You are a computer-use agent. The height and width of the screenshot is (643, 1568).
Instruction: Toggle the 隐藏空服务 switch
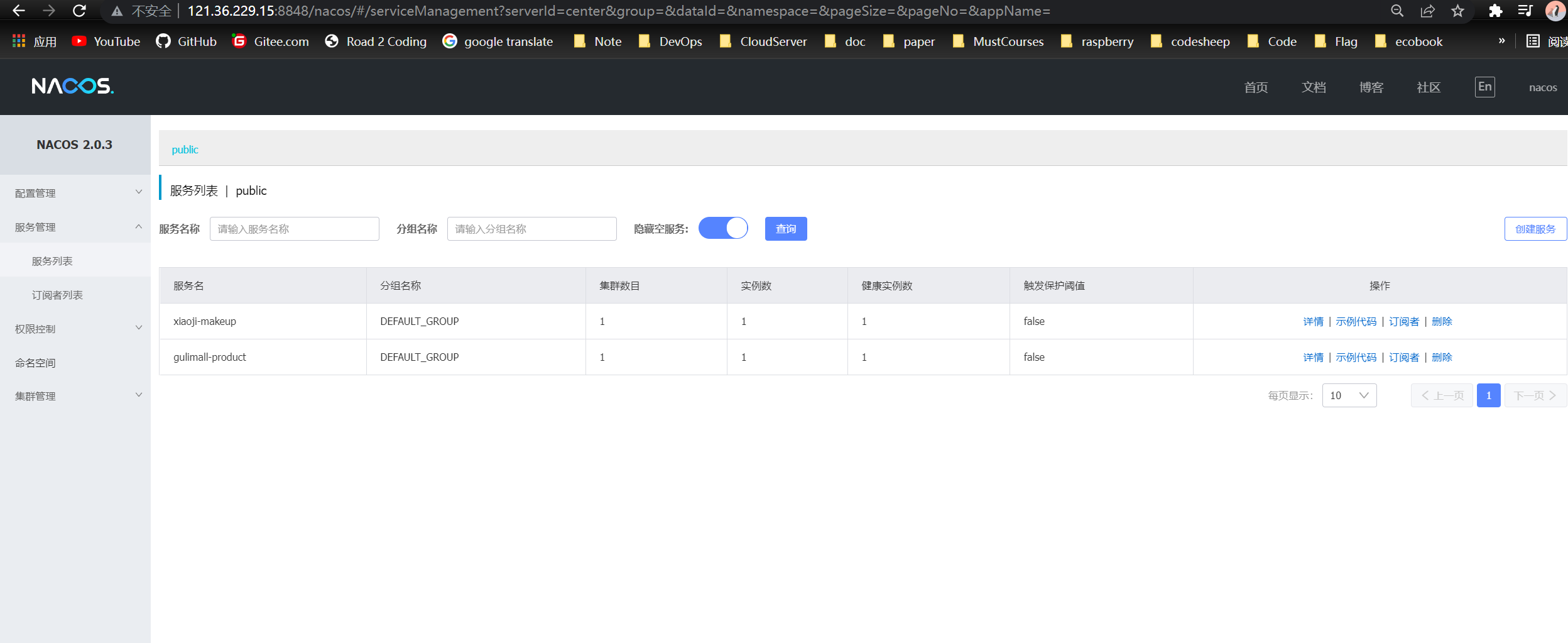coord(723,228)
